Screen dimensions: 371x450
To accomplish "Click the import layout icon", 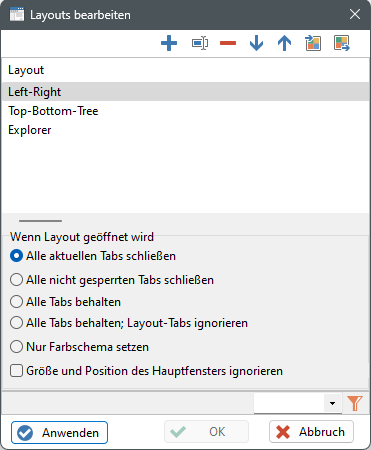I will click(x=313, y=43).
